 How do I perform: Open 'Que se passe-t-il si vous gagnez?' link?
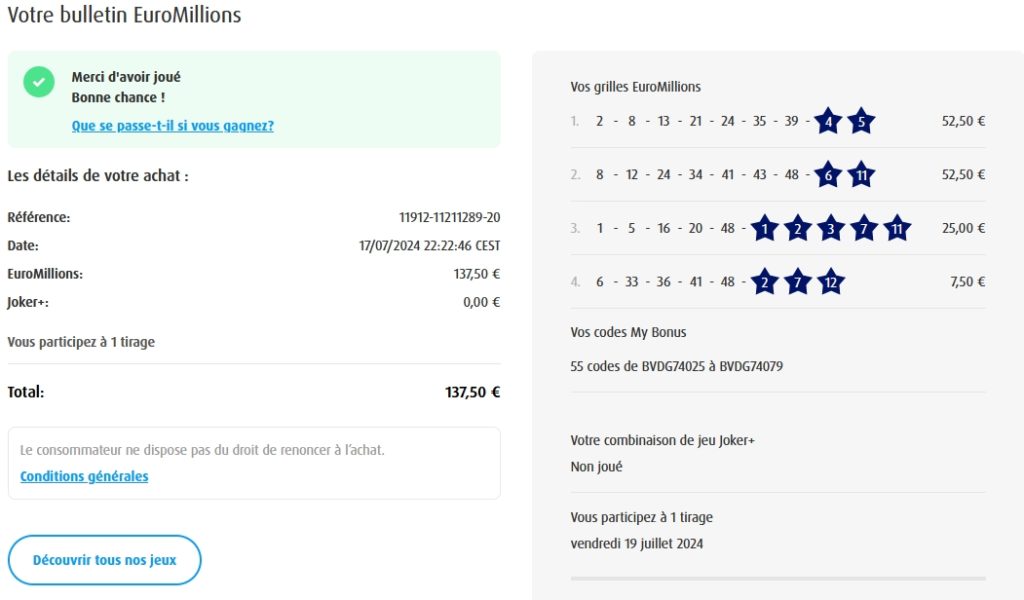pyautogui.click(x=173, y=126)
